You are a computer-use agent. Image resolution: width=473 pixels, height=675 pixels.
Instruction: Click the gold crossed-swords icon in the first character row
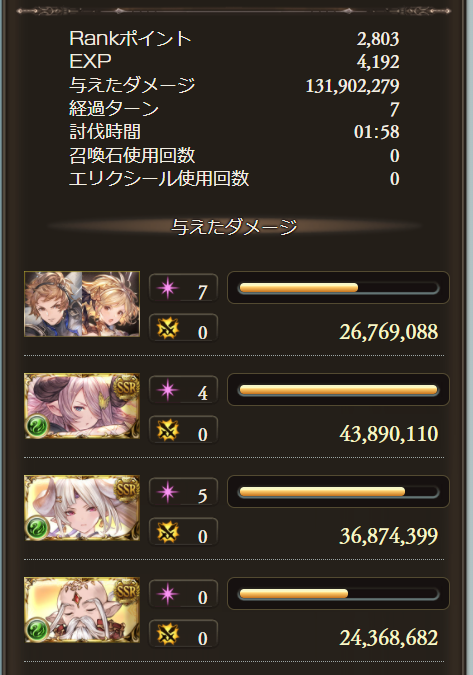coord(167,328)
